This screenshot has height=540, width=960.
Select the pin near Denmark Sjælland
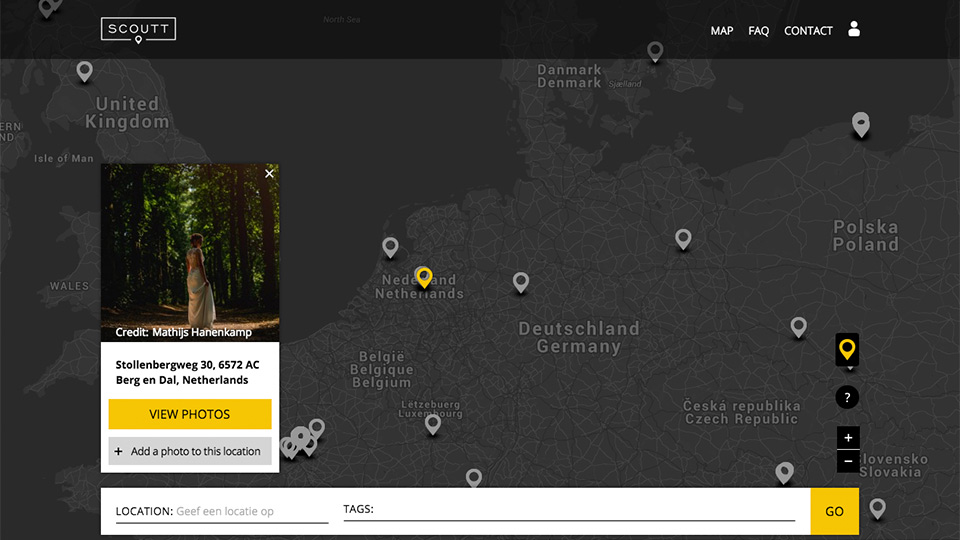click(655, 51)
